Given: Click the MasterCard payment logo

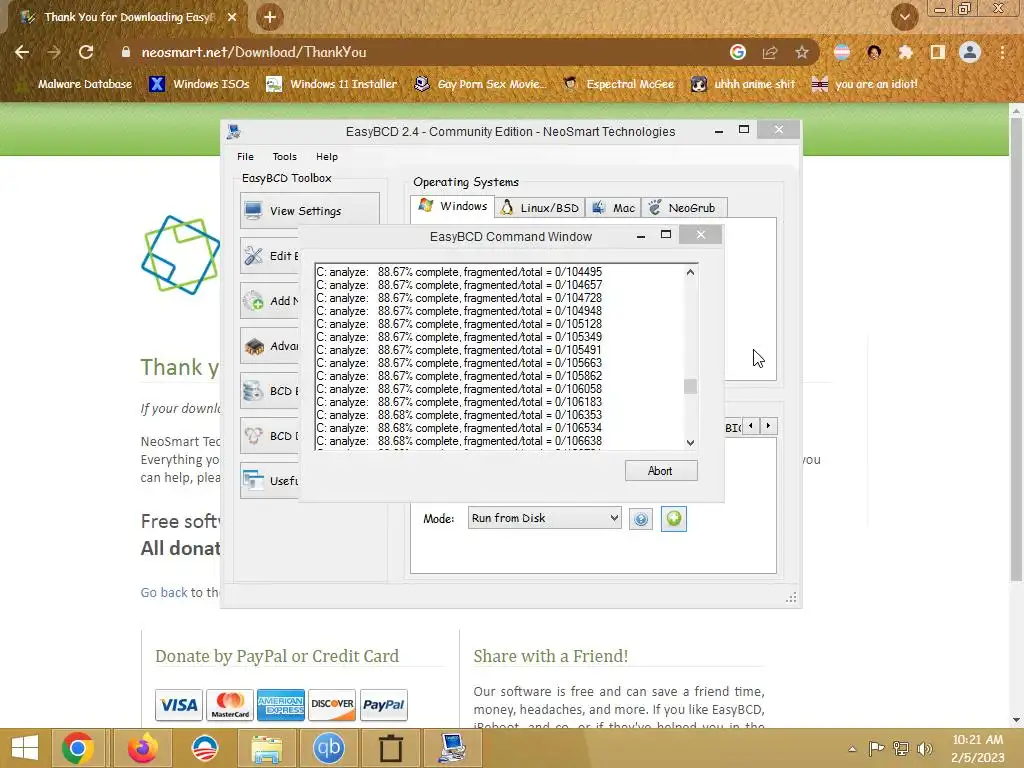Looking at the screenshot, I should tap(230, 705).
